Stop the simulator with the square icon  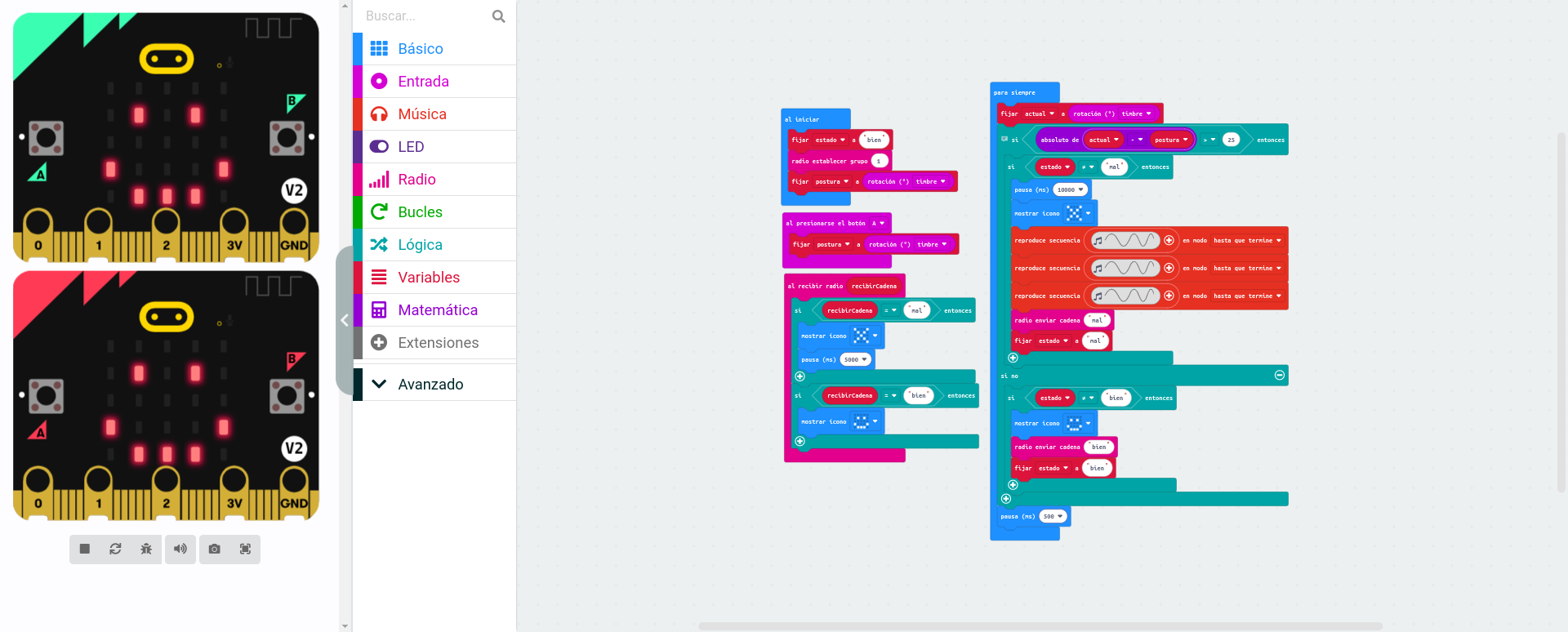point(85,550)
